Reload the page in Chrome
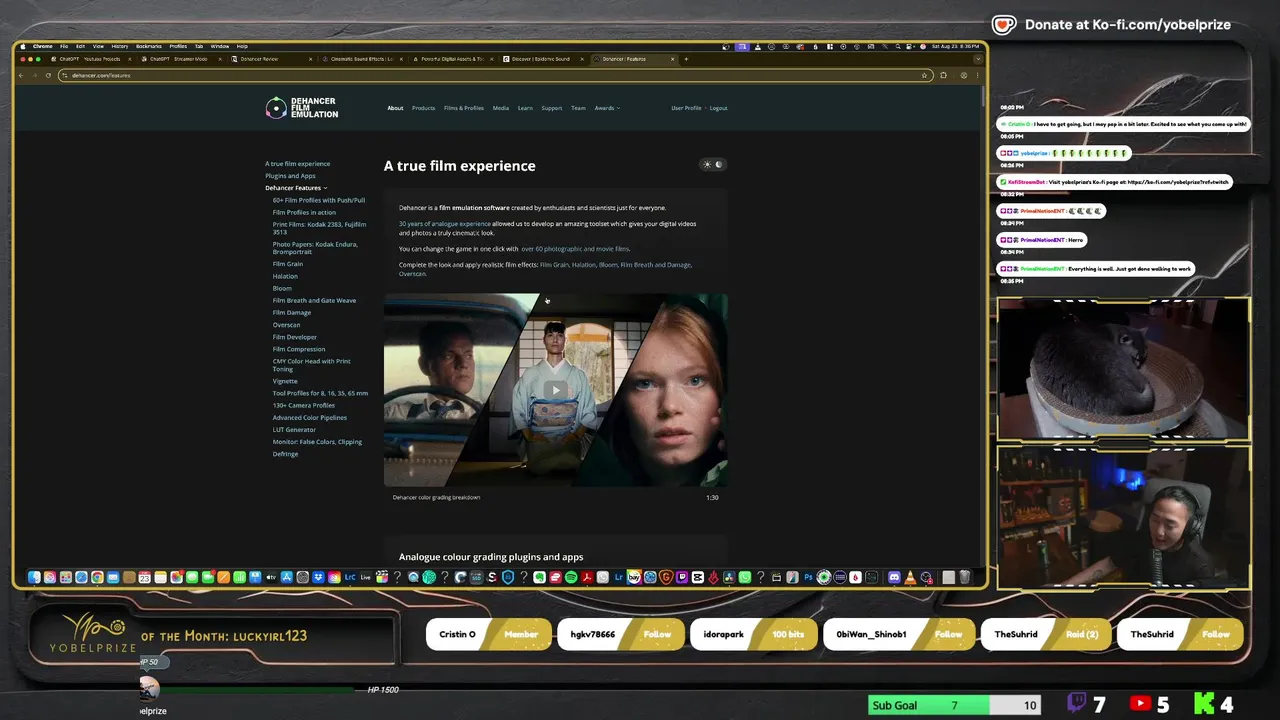 click(48, 75)
